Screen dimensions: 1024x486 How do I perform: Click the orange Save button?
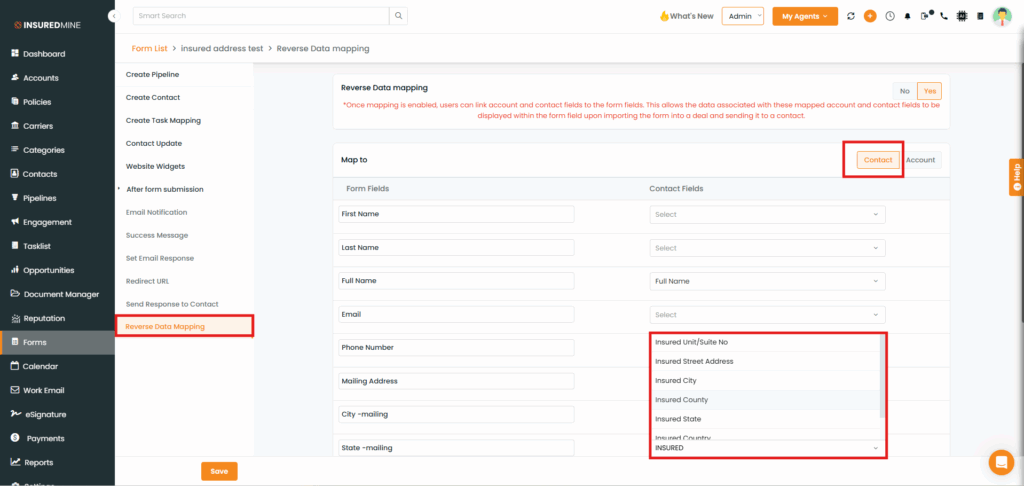(219, 471)
